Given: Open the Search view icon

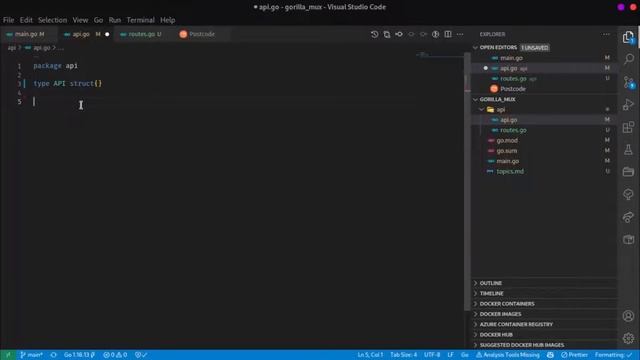Looking at the screenshot, I should coord(629,59).
